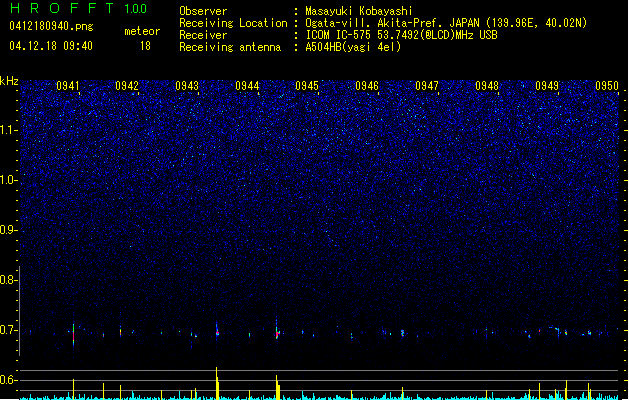
Task: Click the ICOM IC-575 receiver text
Action: 401,35
